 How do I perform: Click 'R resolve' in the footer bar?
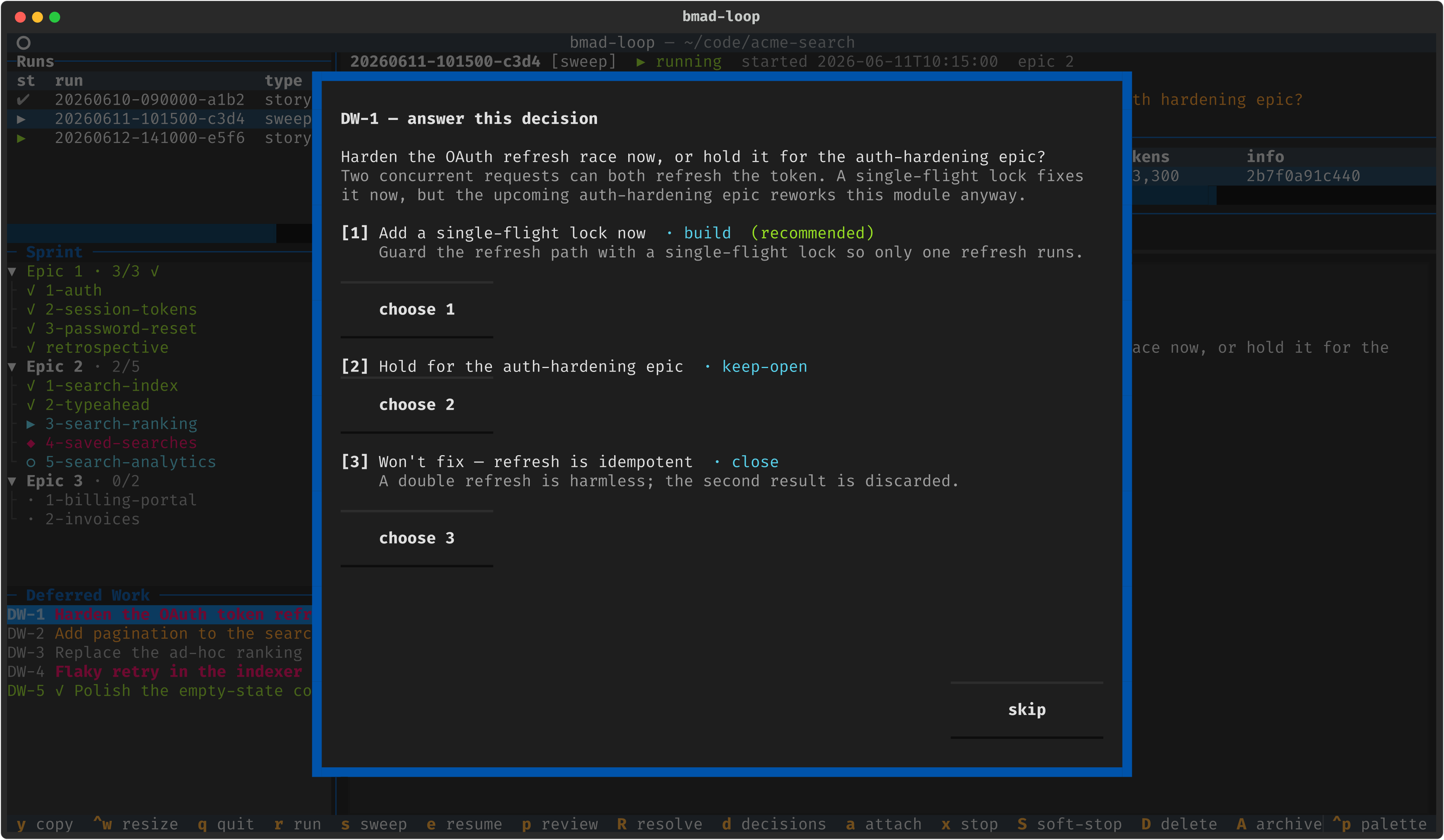(659, 824)
